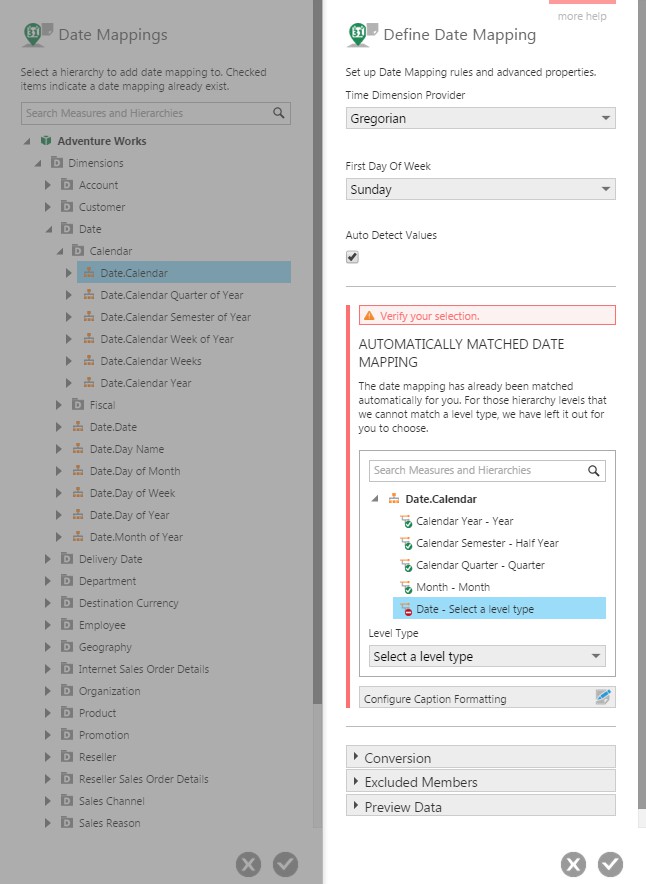Image resolution: width=646 pixels, height=884 pixels.
Task: Uncheck the Auto Detect Values checkbox
Action: (x=352, y=256)
